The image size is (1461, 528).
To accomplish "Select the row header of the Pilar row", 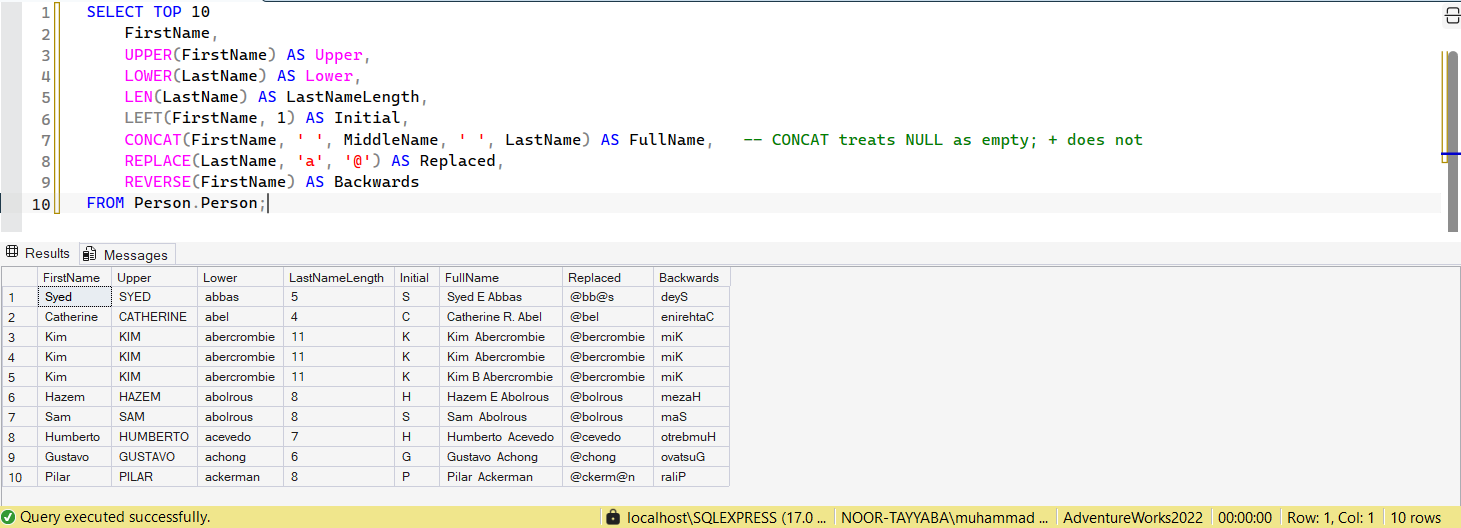I will (x=19, y=477).
